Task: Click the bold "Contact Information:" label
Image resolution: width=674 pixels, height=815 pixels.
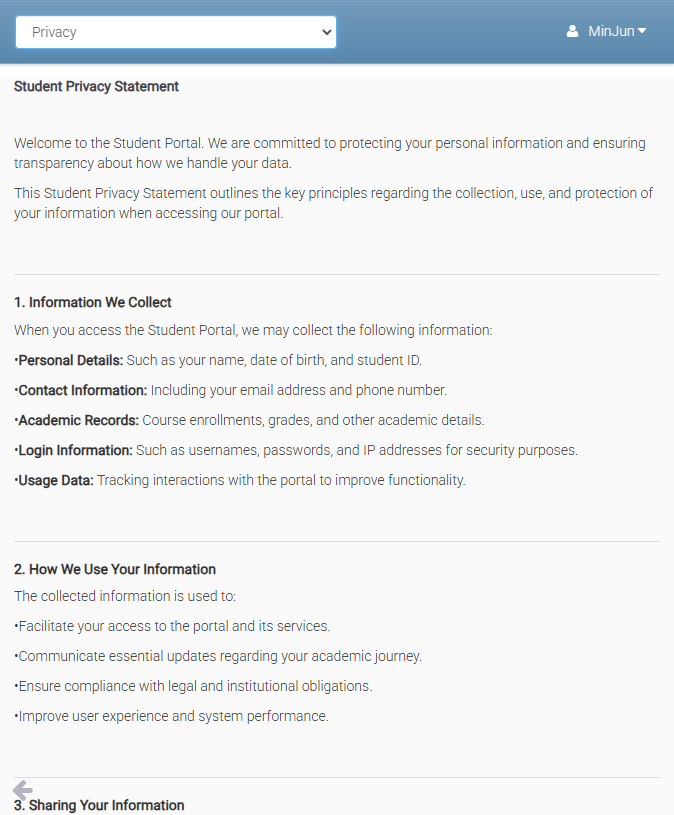Action: (83, 390)
